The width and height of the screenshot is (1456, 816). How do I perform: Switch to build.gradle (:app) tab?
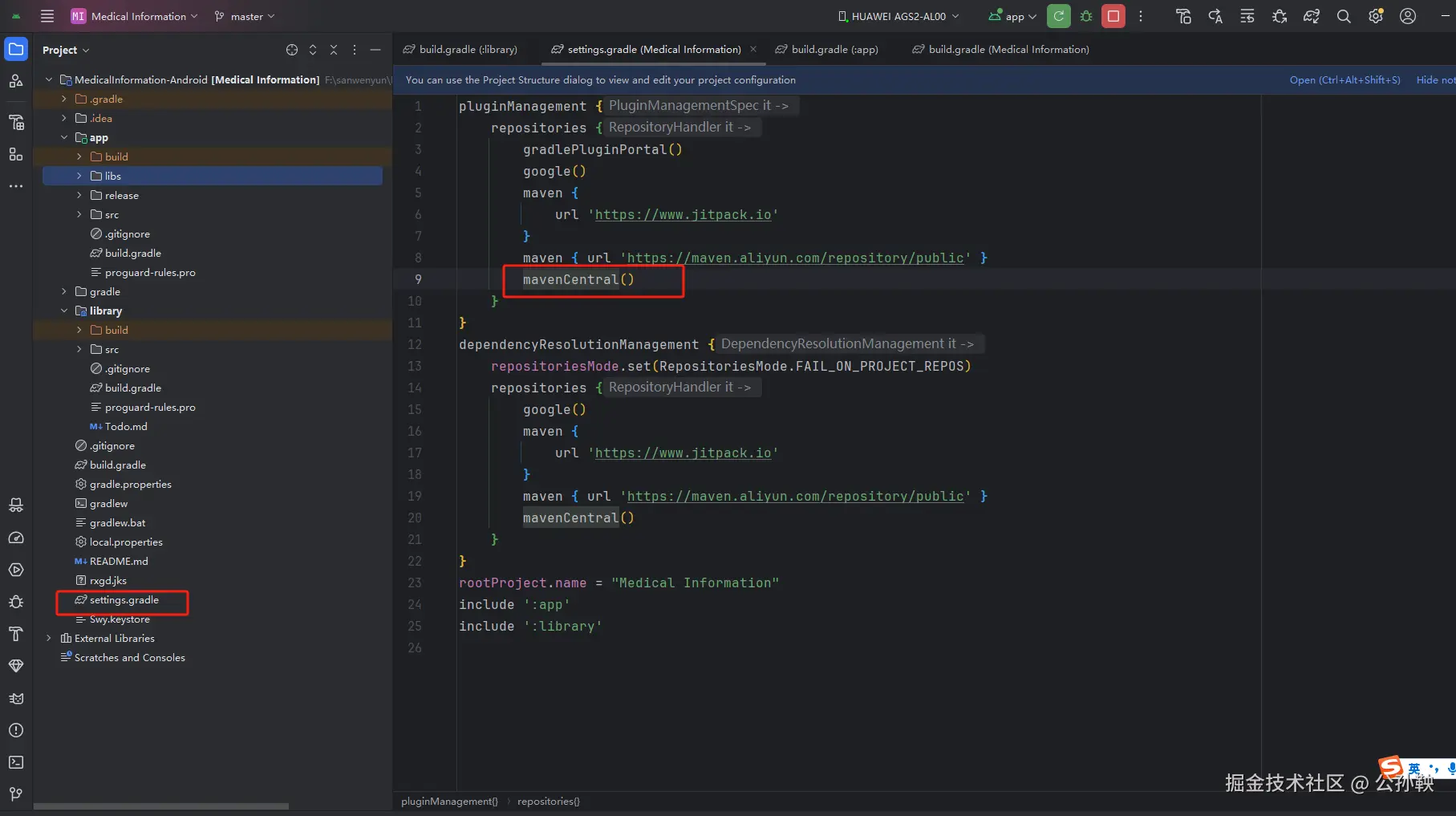click(827, 50)
